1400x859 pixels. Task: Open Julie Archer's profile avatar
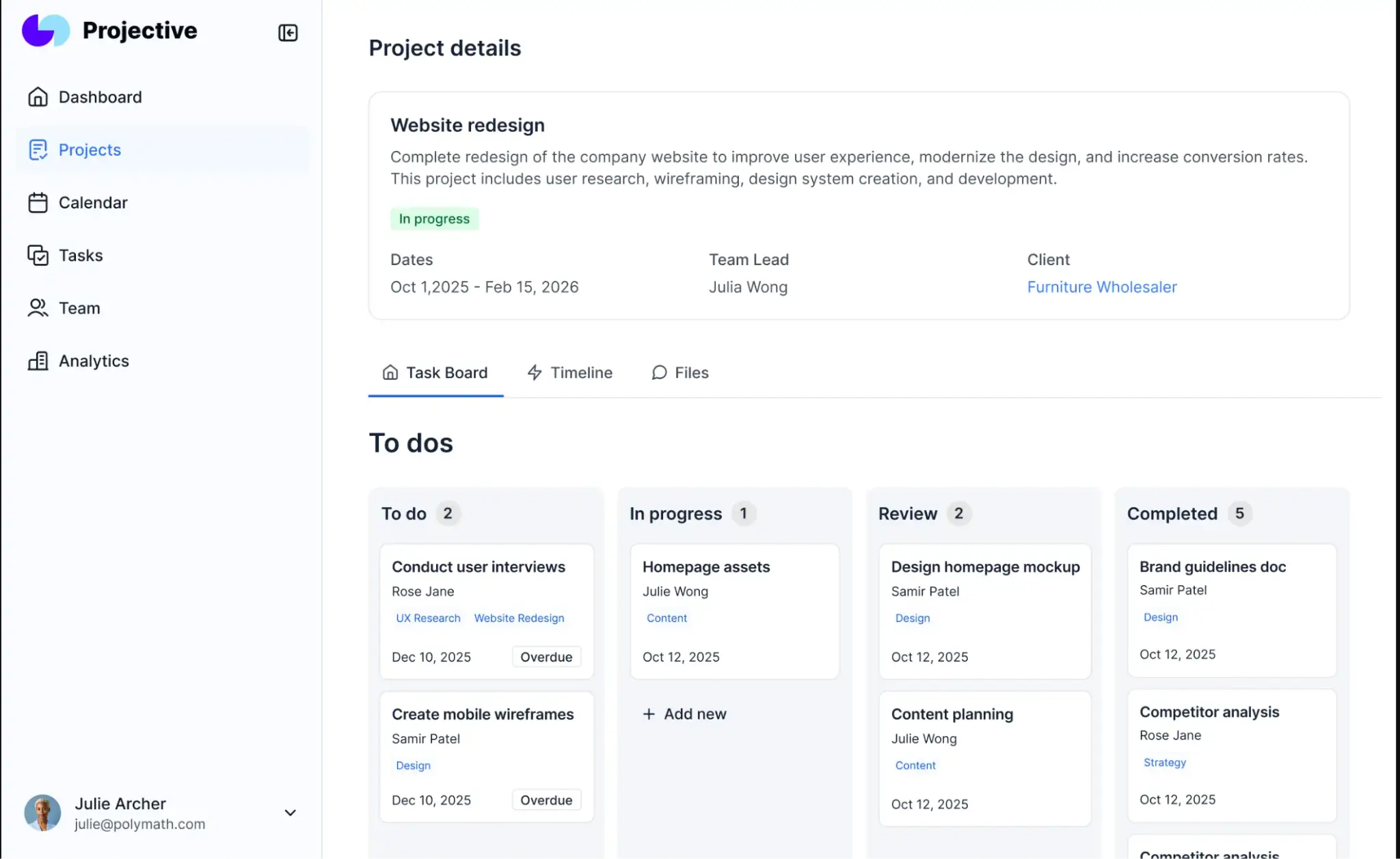pos(42,813)
